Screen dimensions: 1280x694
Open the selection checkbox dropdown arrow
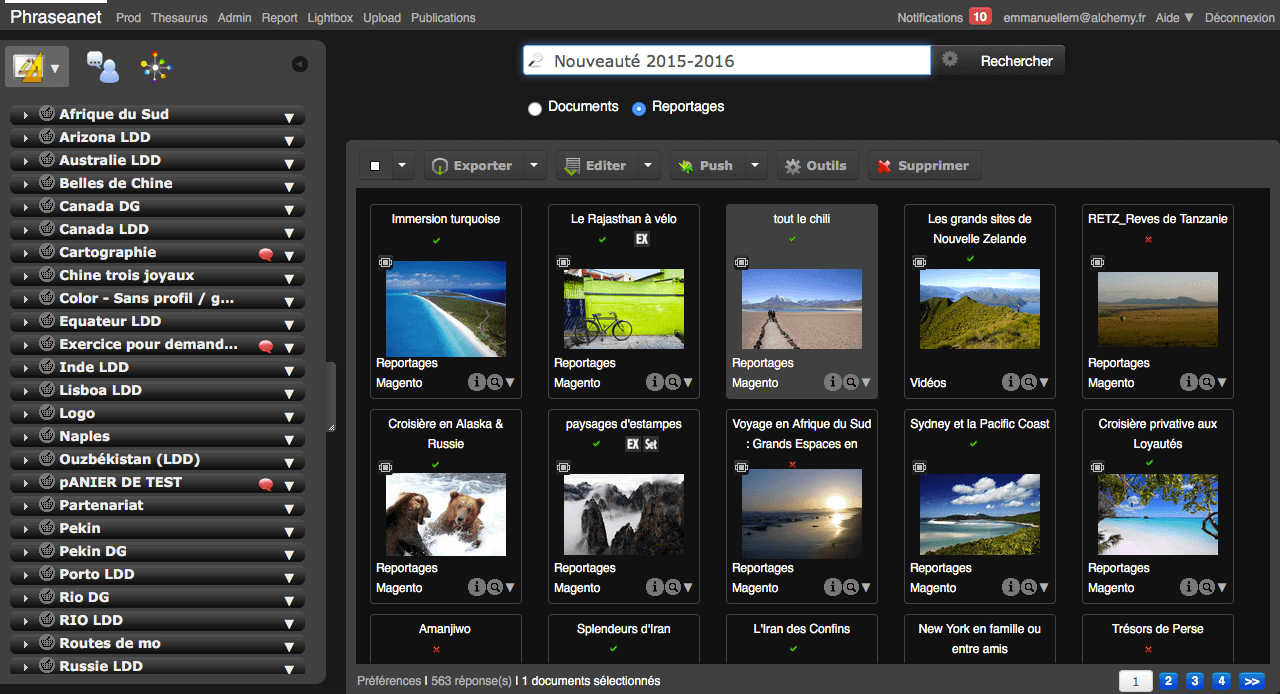point(402,166)
